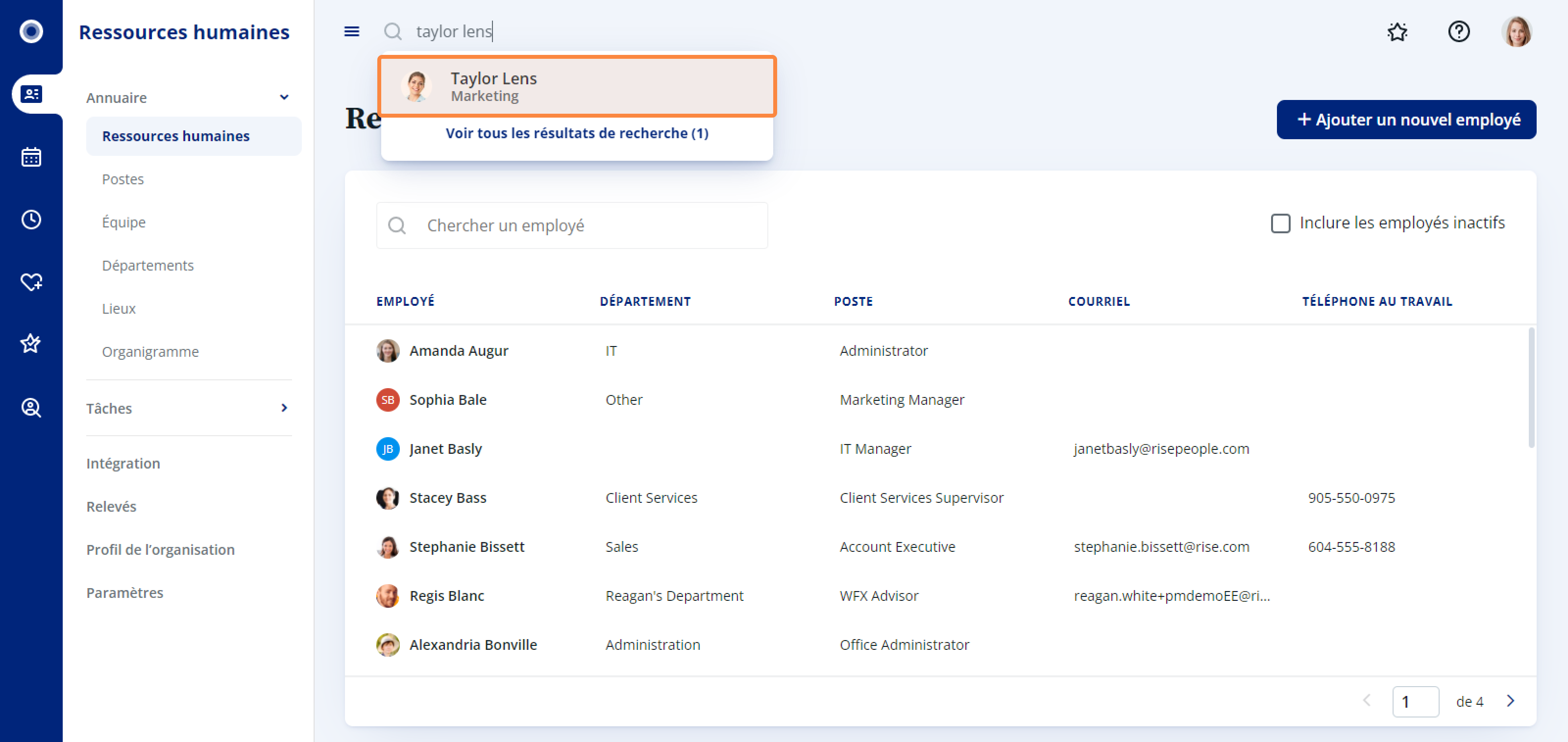The width and height of the screenshot is (1568, 742).
Task: Open Sophia Bale's name link
Action: coord(448,400)
